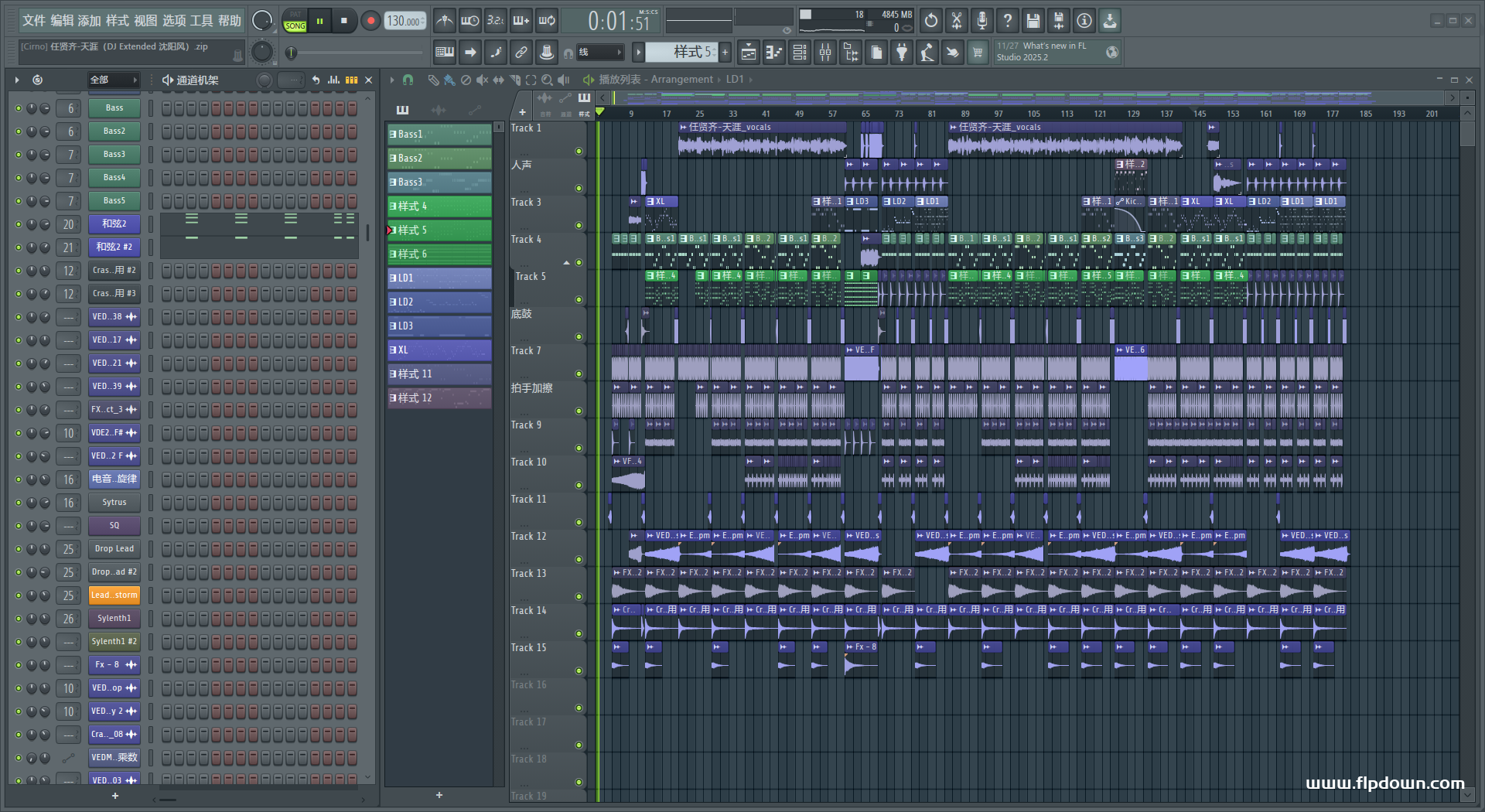Click the record button in the transport
Screen dimensions: 1485x812
pos(370,21)
